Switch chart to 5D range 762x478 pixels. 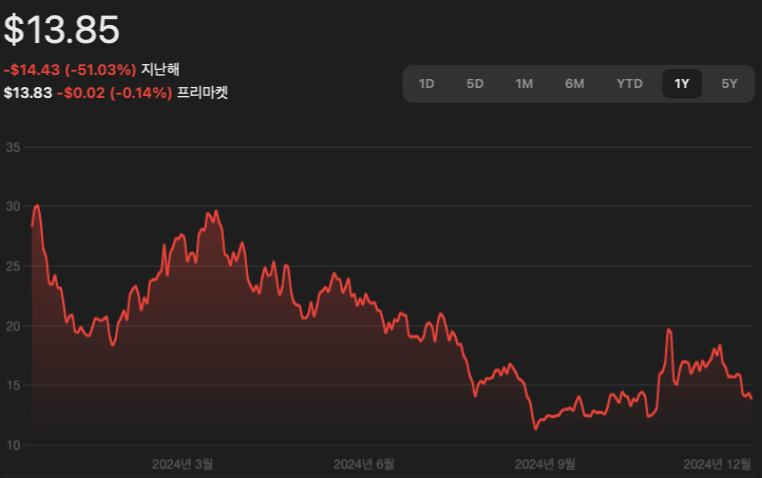click(475, 84)
